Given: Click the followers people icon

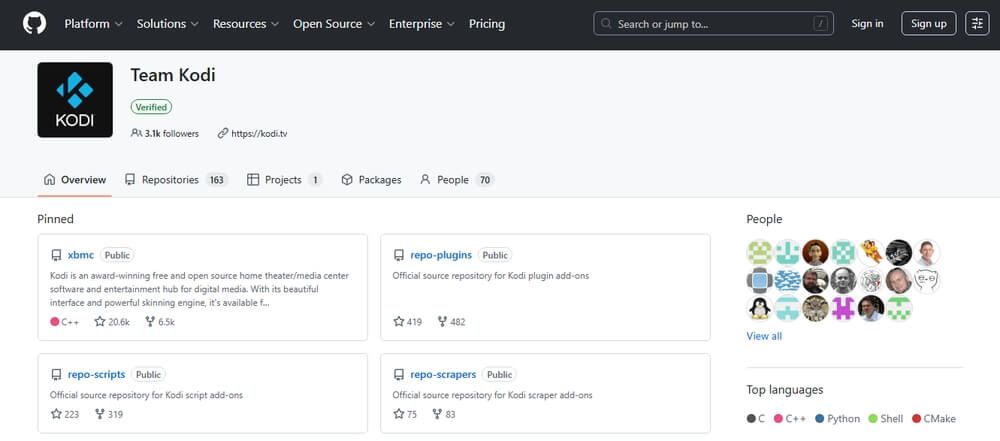Looking at the screenshot, I should (x=136, y=133).
